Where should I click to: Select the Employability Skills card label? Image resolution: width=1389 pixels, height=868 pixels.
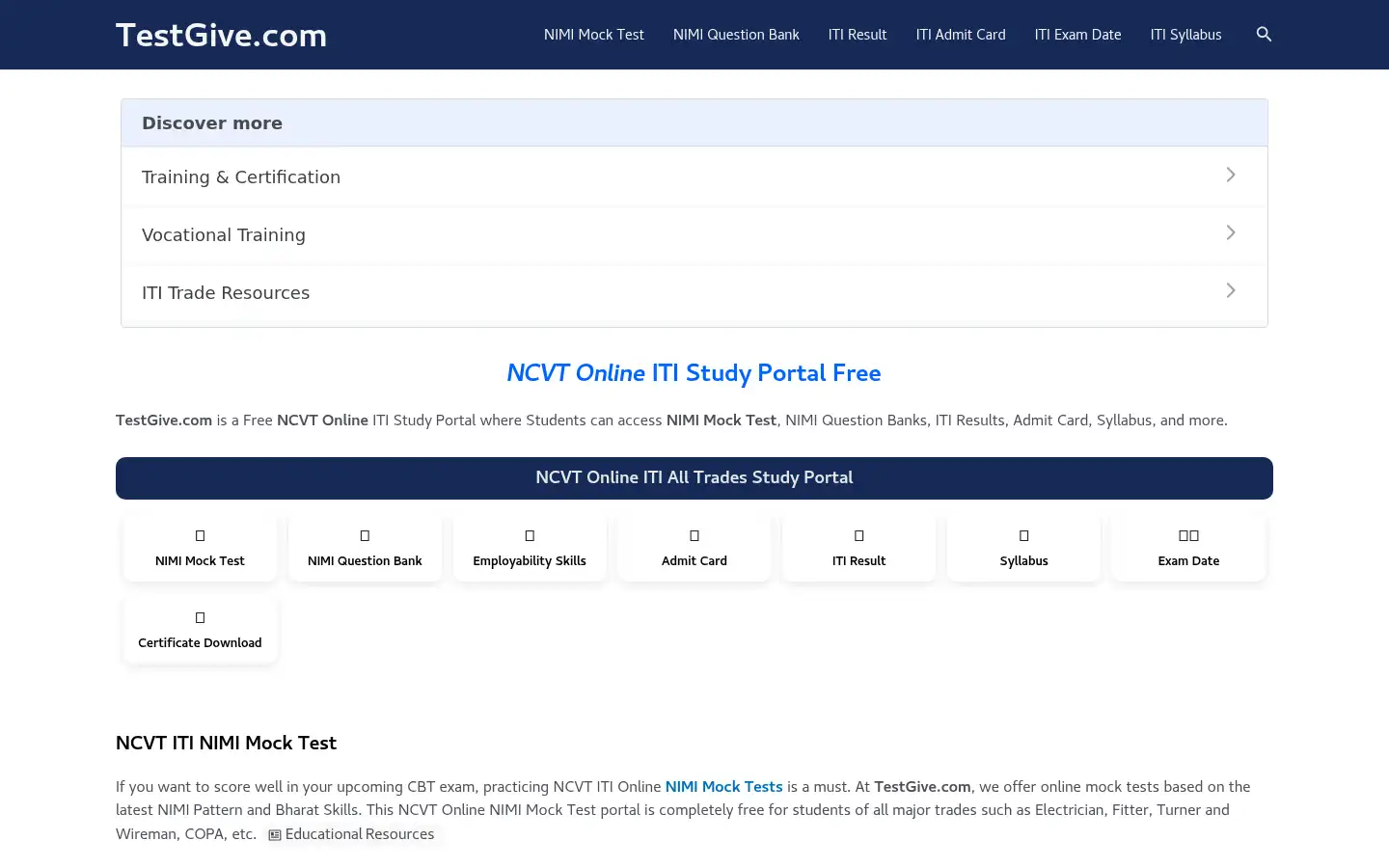(x=530, y=561)
